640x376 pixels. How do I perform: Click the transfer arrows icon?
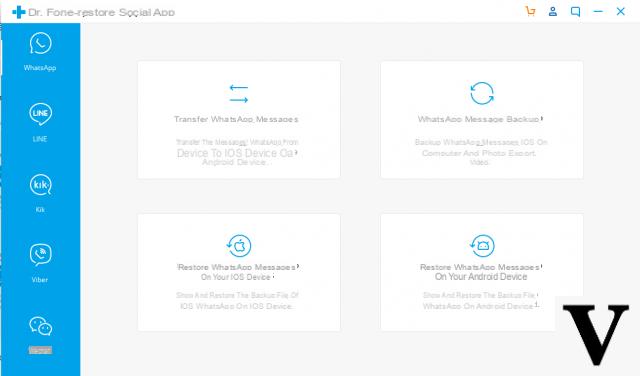tap(239, 93)
